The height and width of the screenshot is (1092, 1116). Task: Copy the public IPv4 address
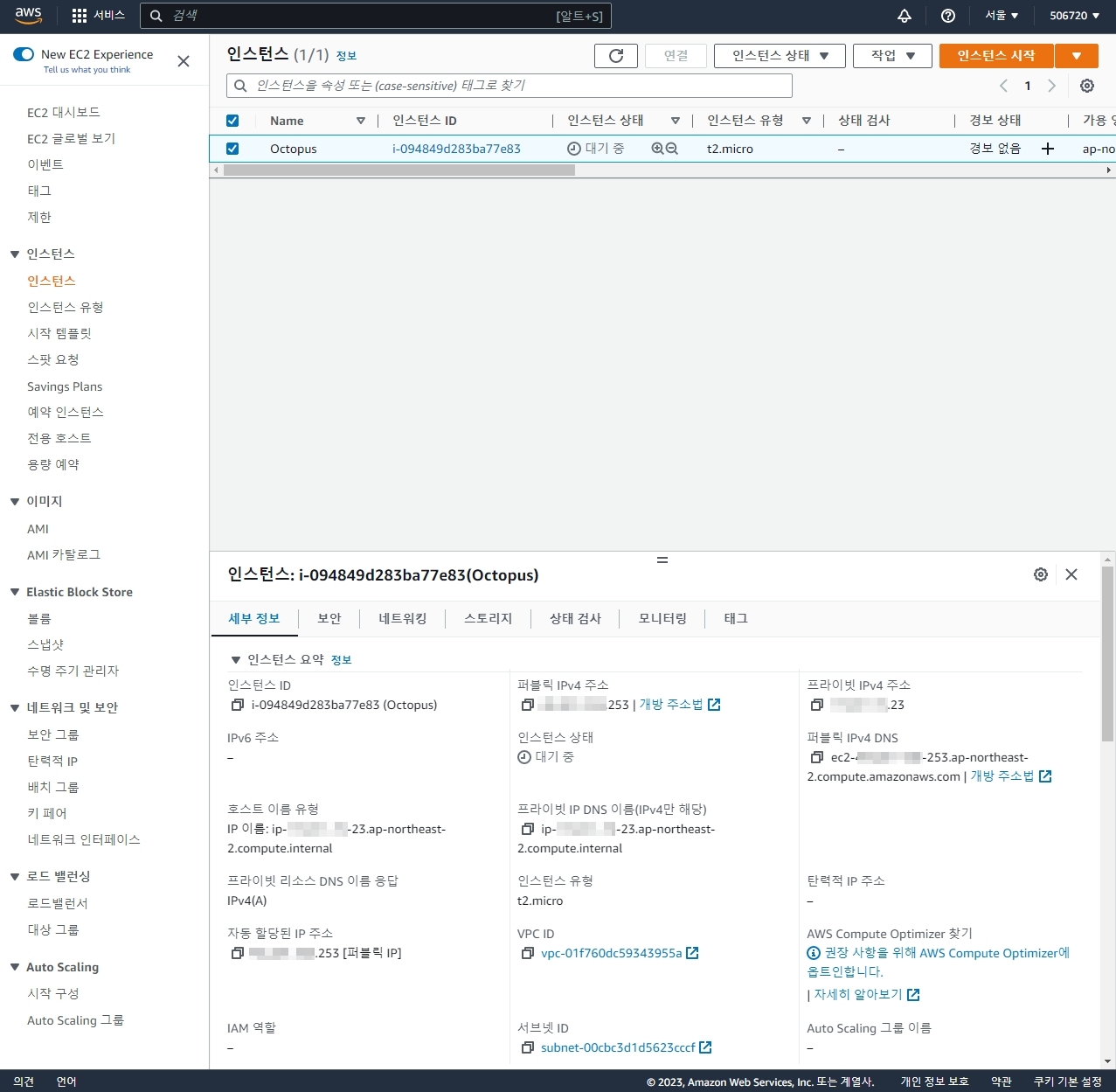coord(527,705)
